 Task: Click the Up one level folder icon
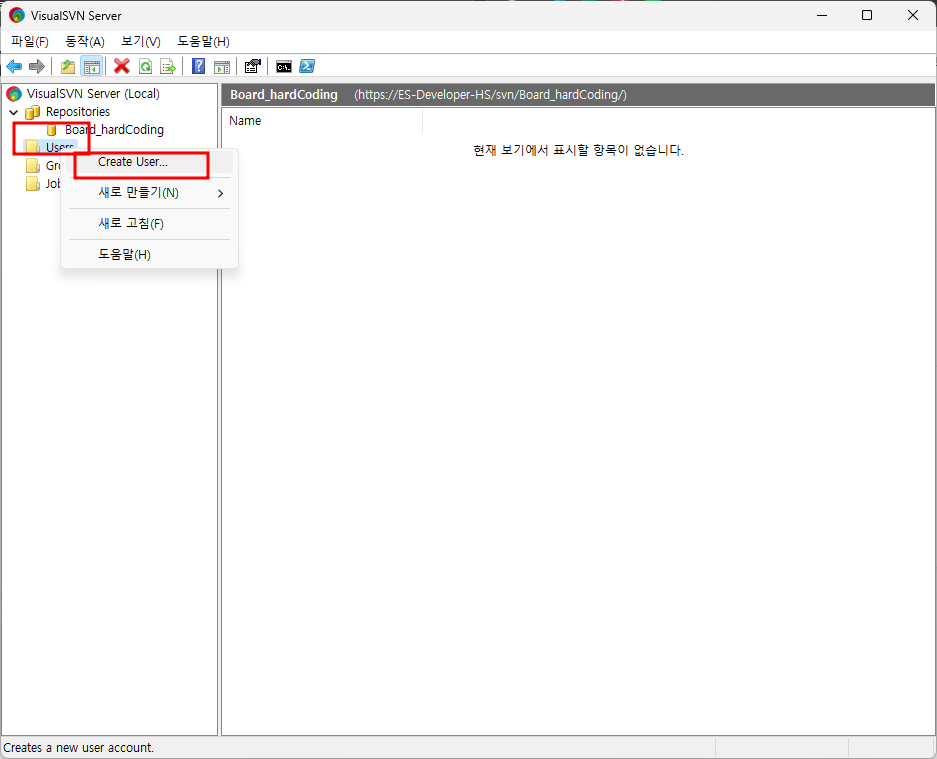(x=68, y=66)
